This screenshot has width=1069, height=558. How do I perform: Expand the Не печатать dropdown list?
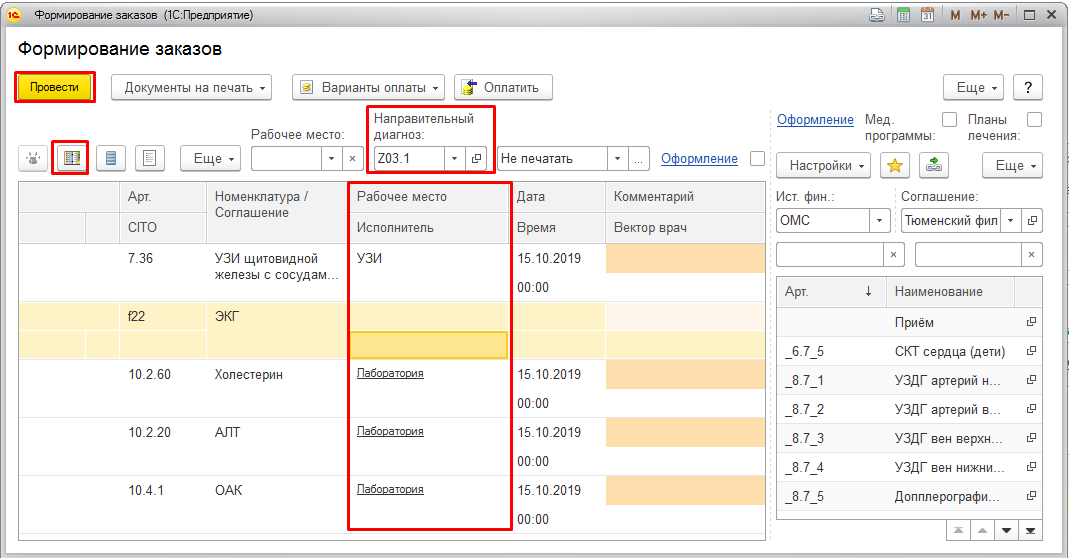tap(618, 158)
